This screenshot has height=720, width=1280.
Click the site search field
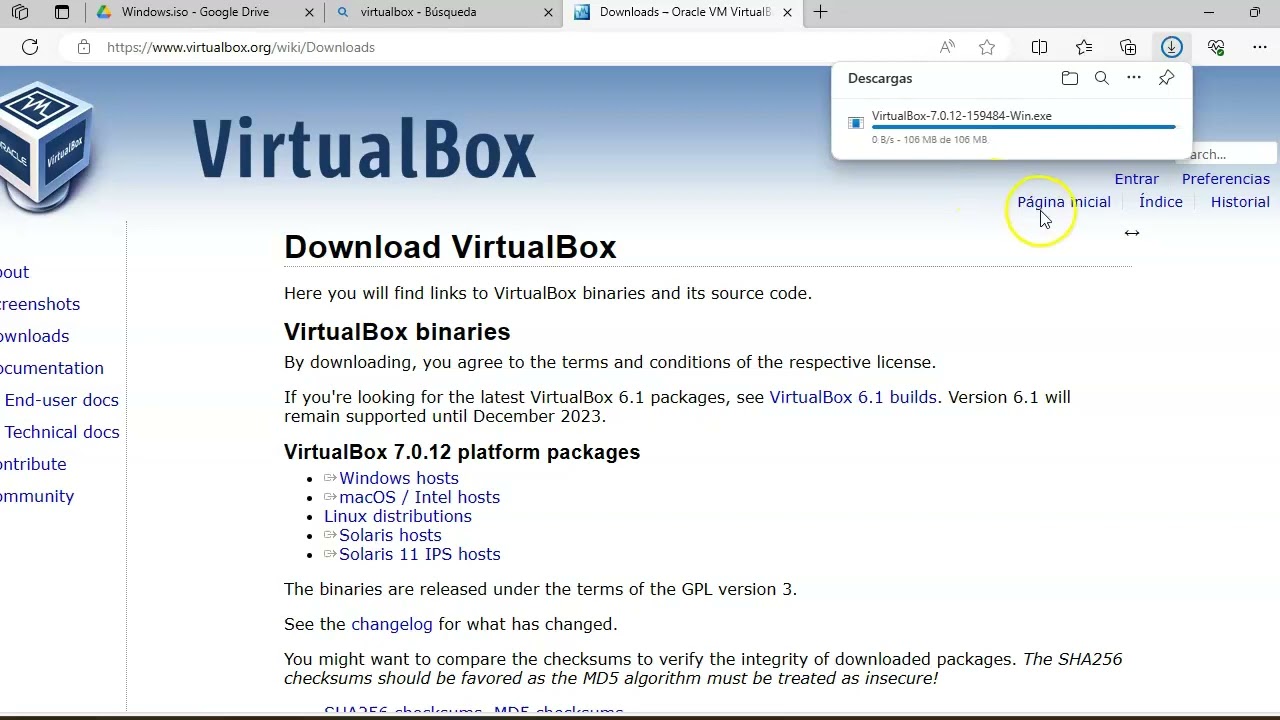pos(1228,154)
